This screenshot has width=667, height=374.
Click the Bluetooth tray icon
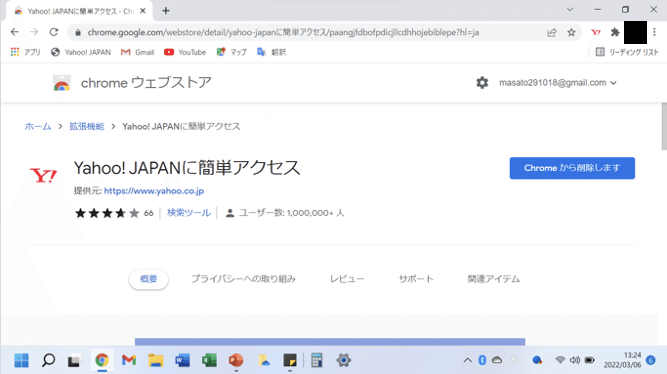(482, 360)
